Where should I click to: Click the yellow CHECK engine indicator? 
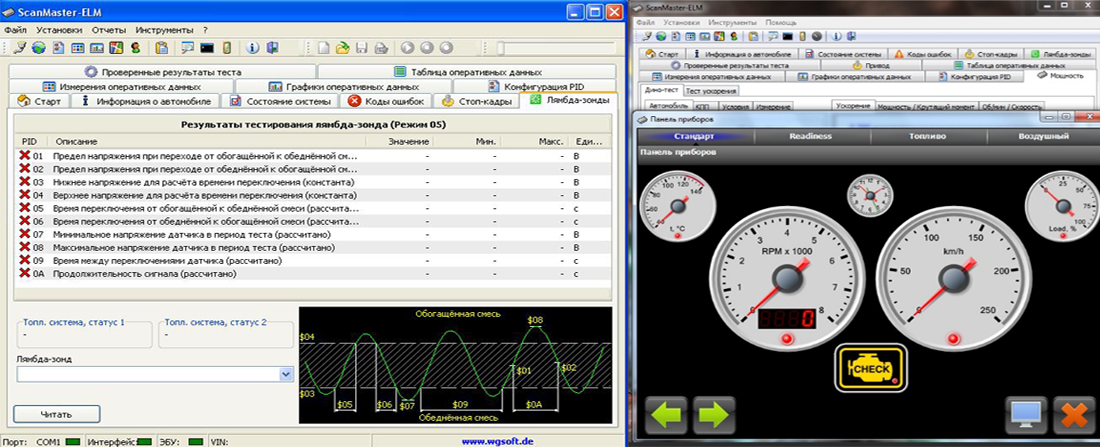coord(870,367)
